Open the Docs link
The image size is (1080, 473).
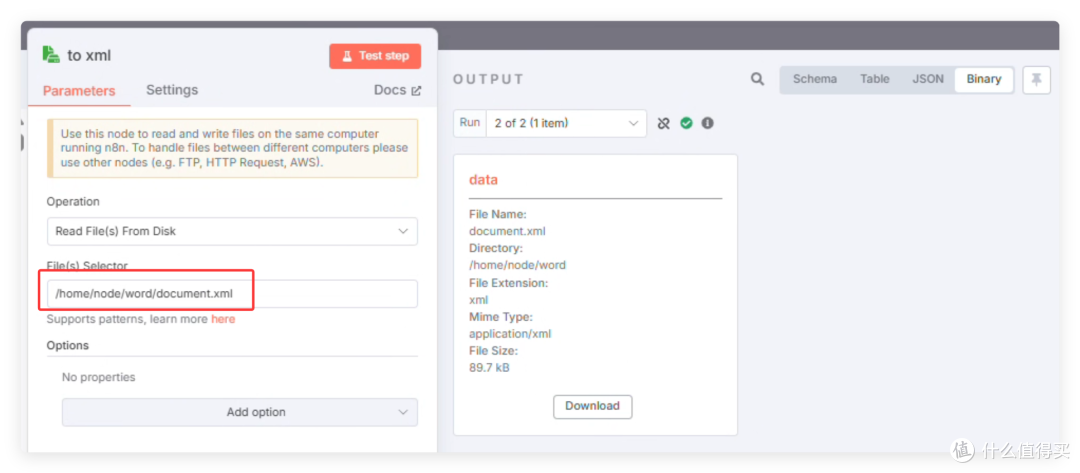click(x=397, y=90)
